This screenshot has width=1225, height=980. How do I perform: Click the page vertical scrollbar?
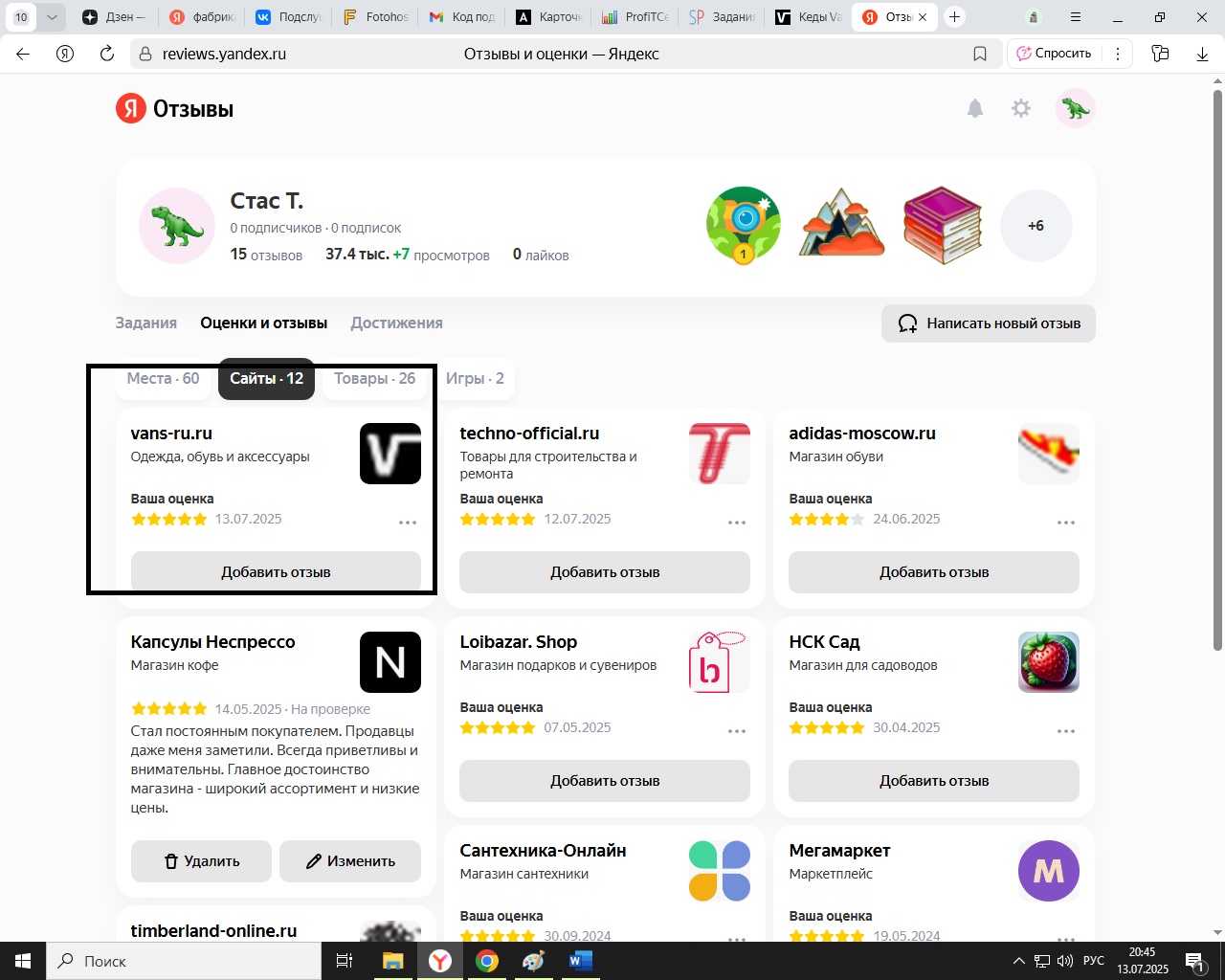coord(1217,368)
